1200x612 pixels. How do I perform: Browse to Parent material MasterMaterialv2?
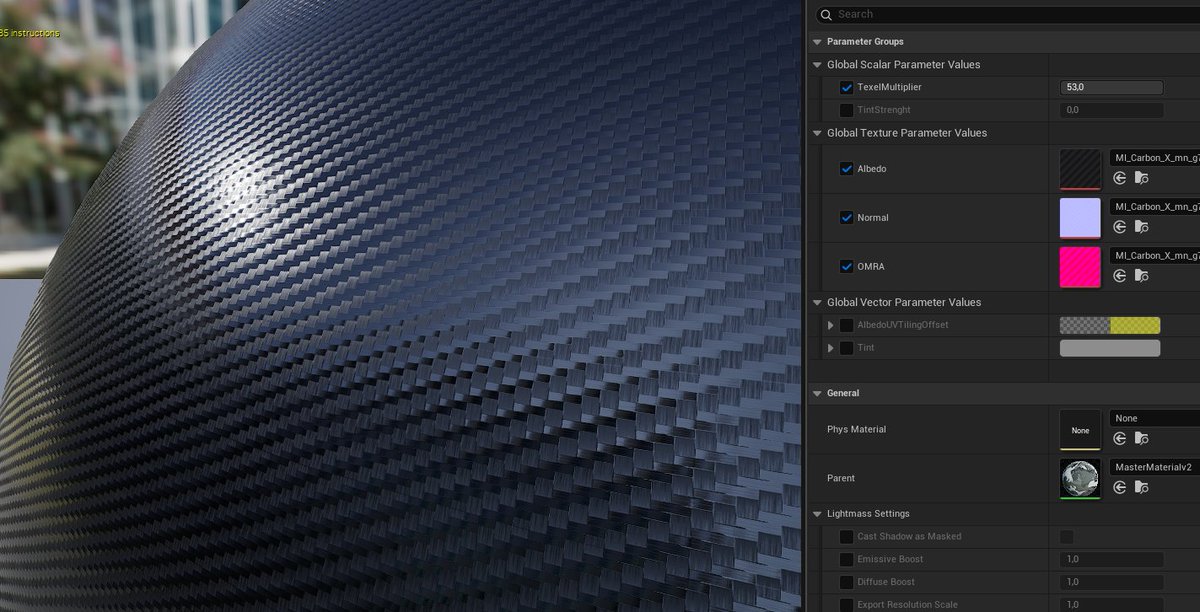[1141, 487]
